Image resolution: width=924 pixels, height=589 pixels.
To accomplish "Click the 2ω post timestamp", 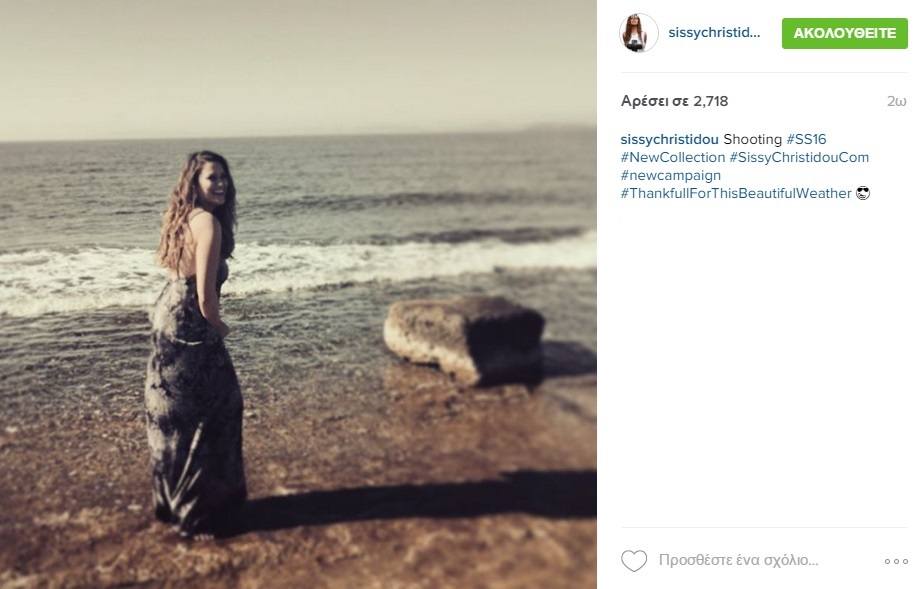I will point(896,101).
